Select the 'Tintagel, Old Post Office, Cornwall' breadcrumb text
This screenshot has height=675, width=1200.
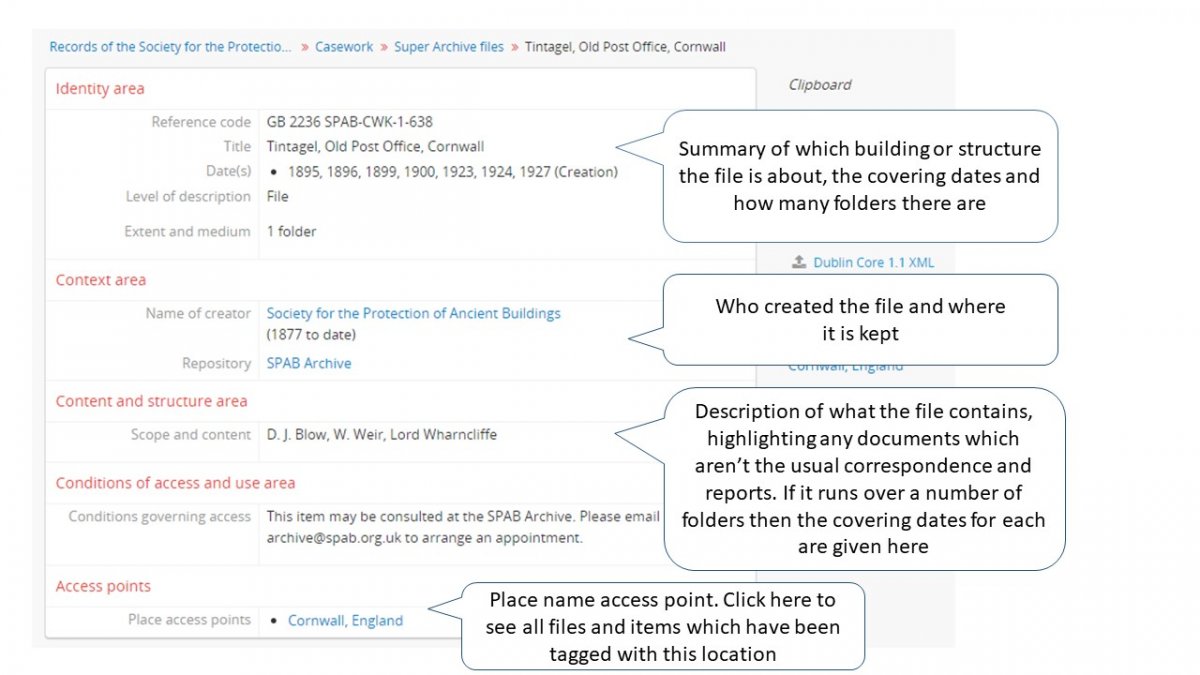625,47
